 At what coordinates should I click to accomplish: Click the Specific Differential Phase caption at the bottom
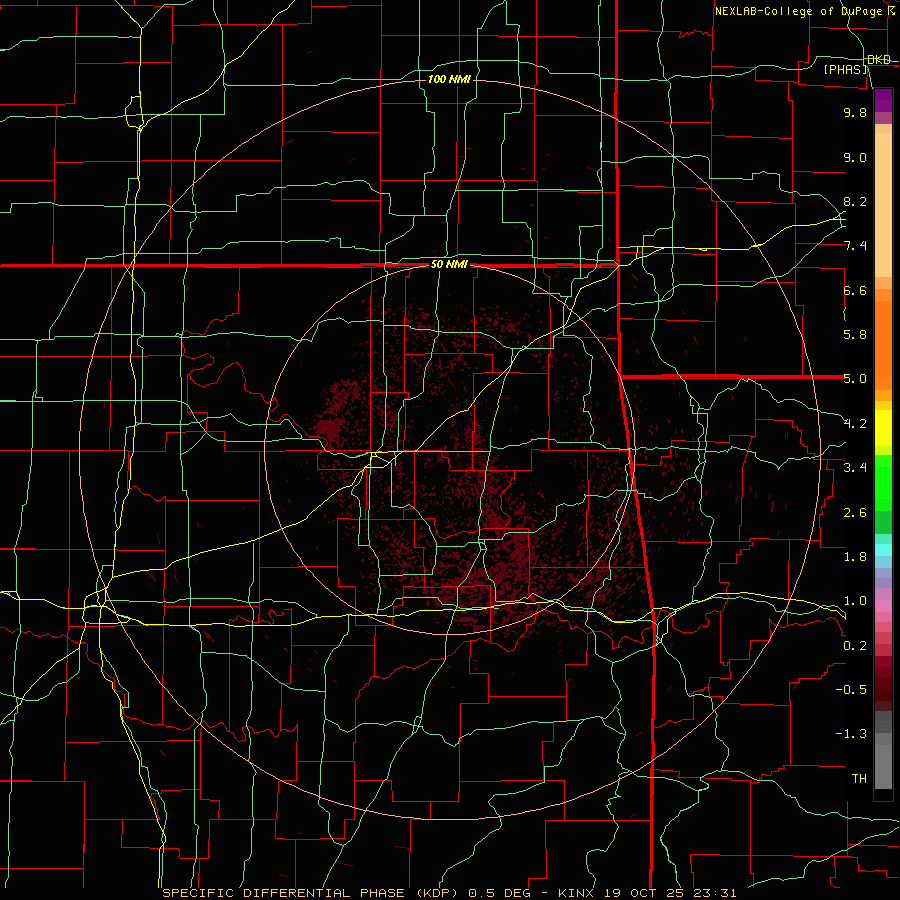point(449,893)
